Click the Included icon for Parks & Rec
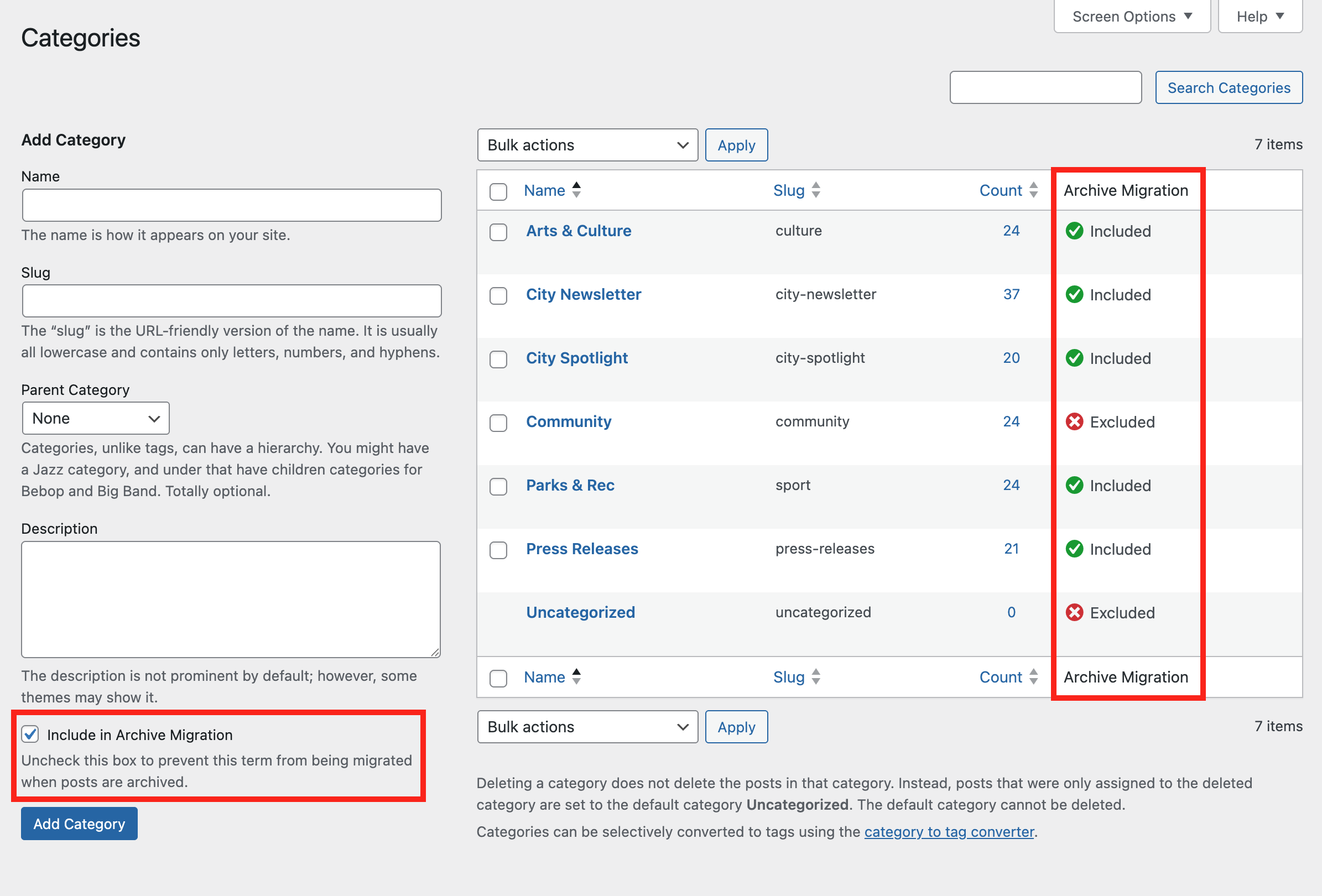 click(1075, 485)
